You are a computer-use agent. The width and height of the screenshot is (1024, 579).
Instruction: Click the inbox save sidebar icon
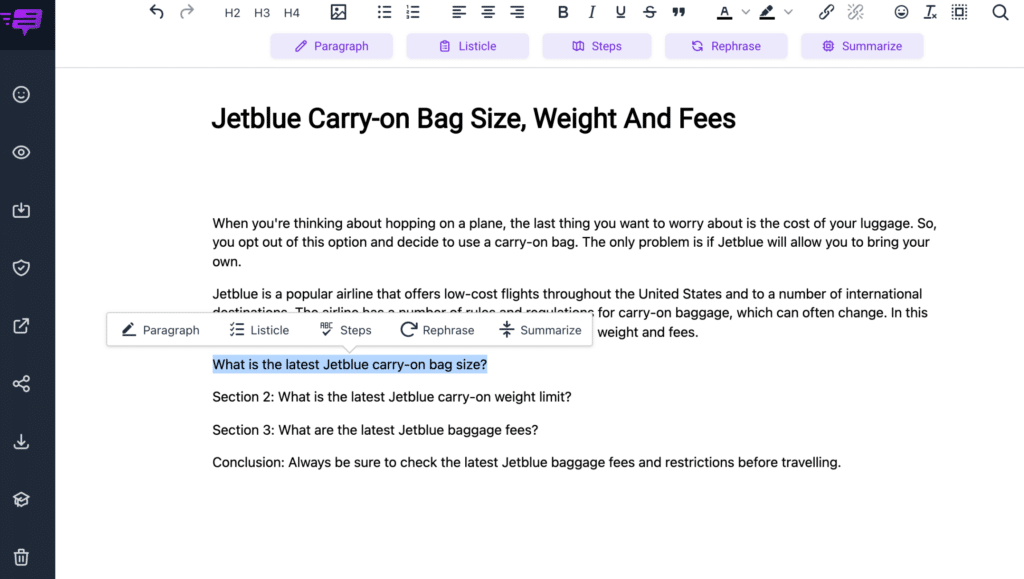click(21, 210)
